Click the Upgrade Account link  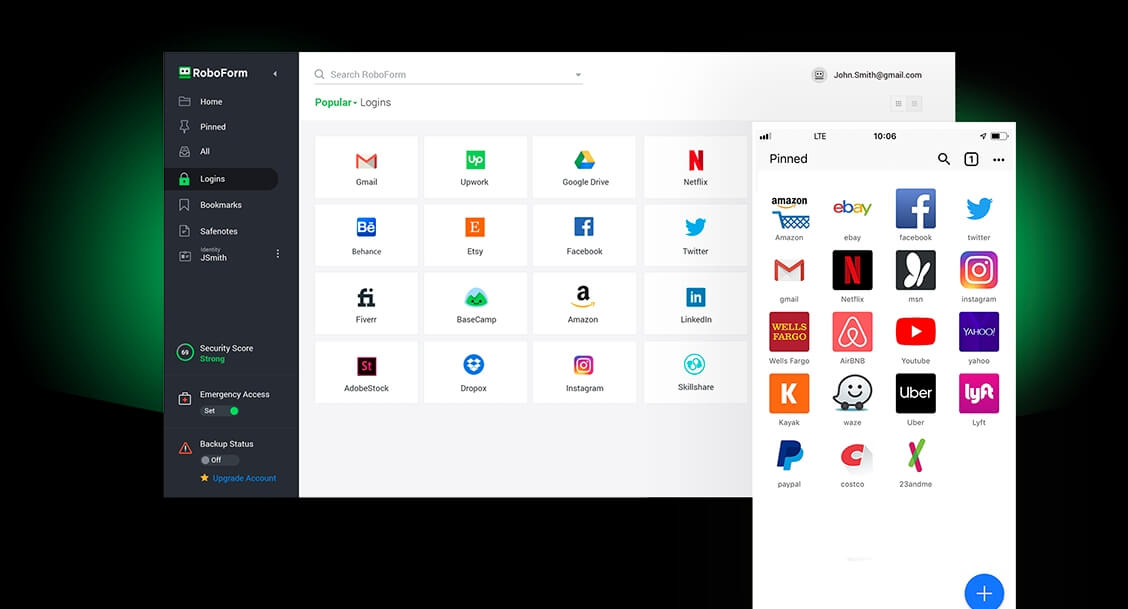click(x=244, y=478)
